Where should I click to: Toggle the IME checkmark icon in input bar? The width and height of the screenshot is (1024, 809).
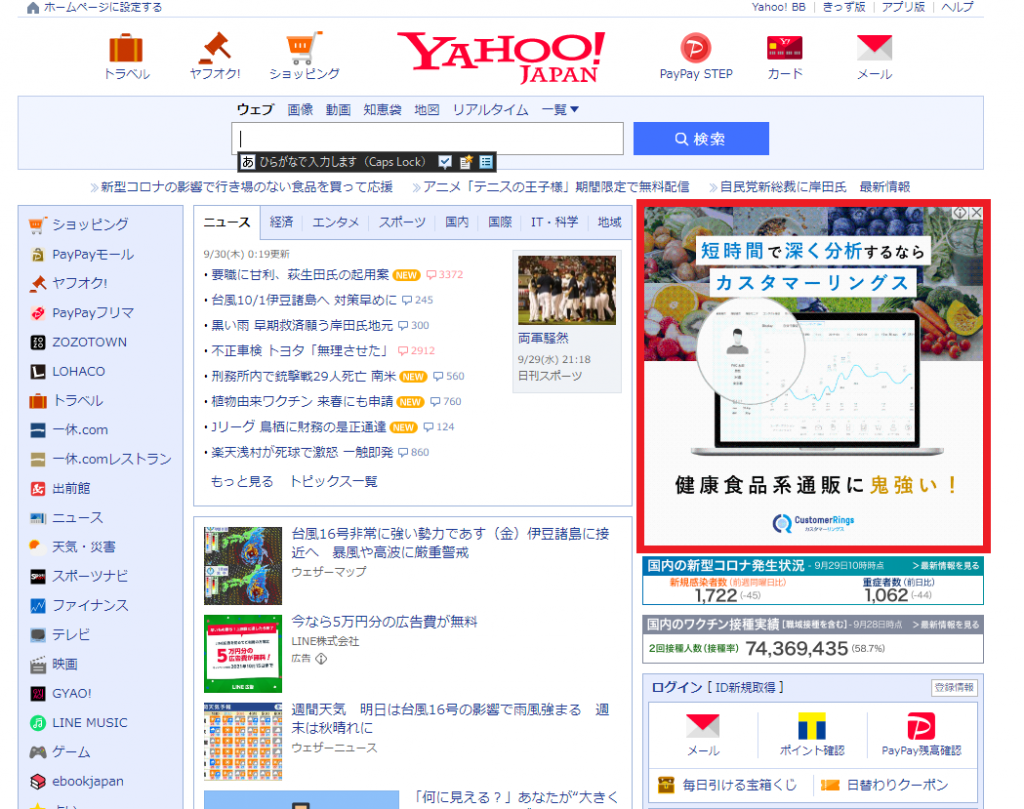445,162
